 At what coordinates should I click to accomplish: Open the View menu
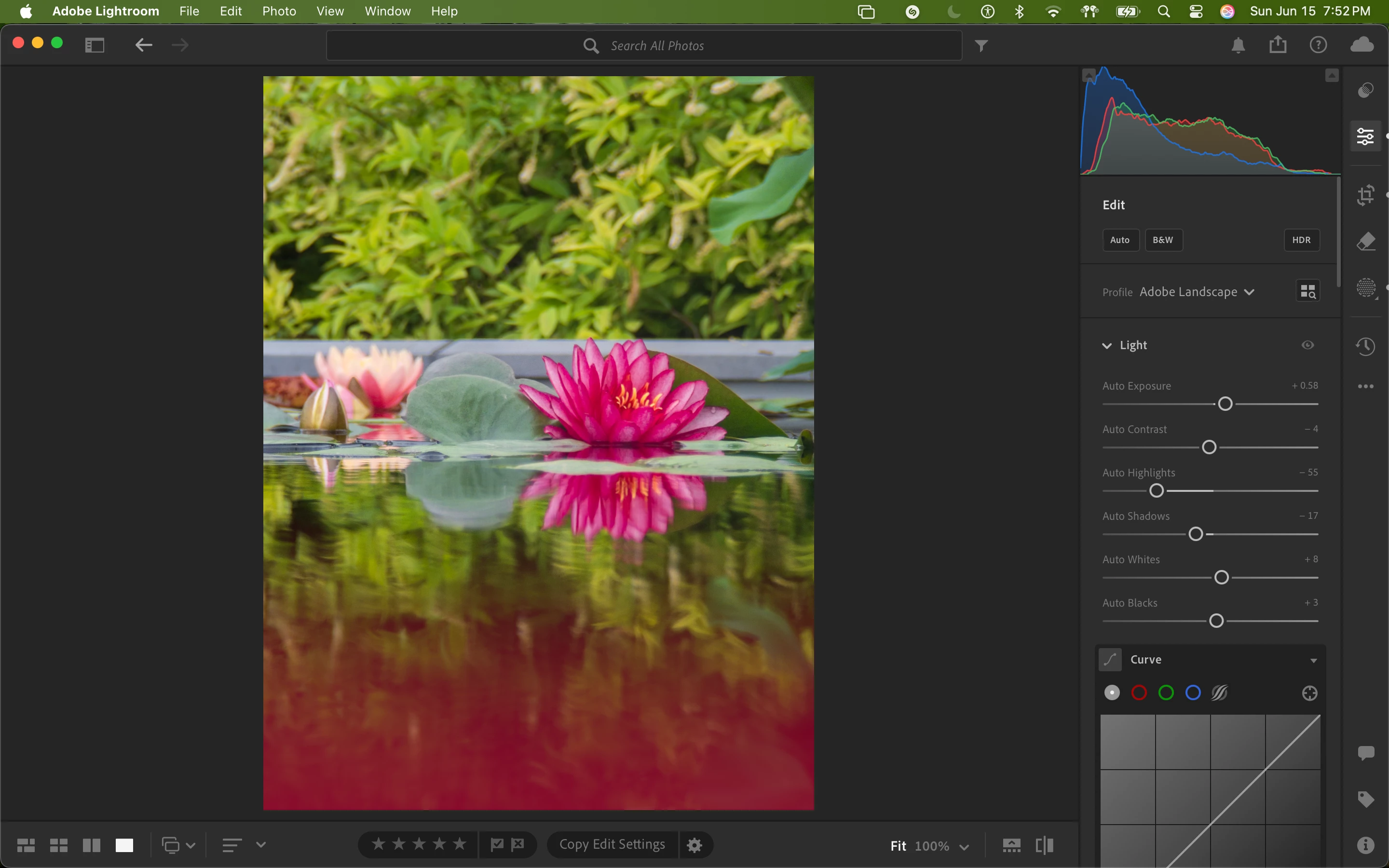pos(330,11)
